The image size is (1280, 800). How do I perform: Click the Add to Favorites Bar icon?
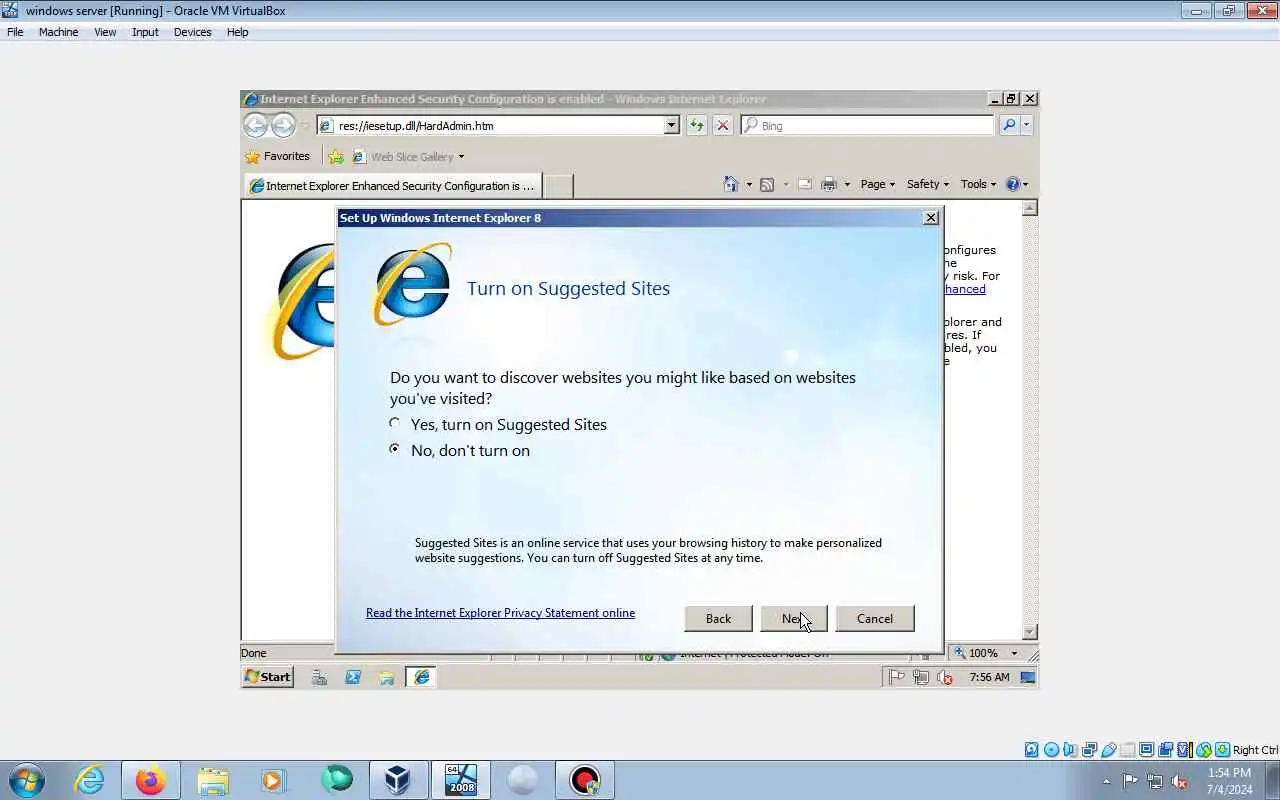(x=336, y=157)
